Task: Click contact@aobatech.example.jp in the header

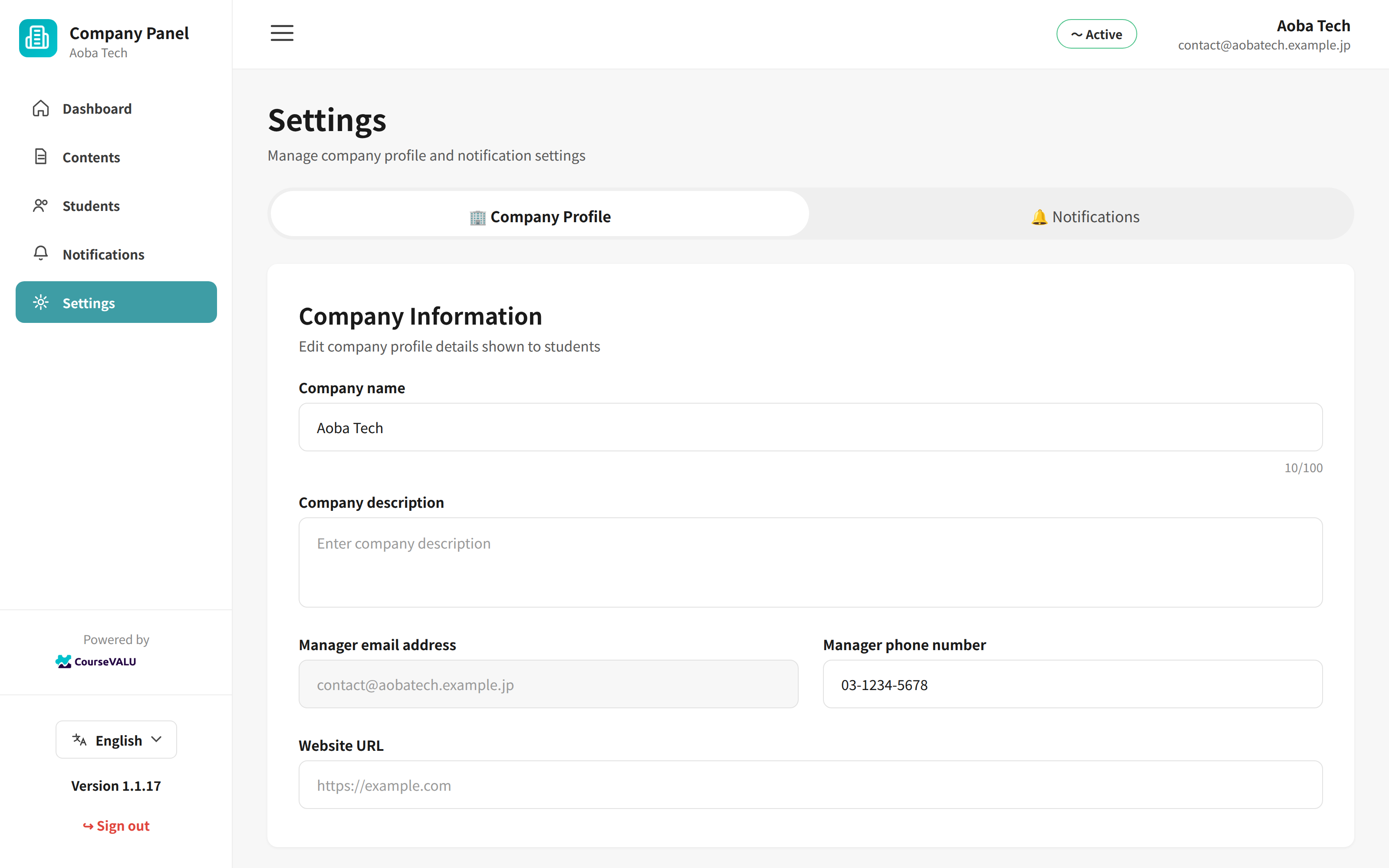Action: coord(1264,45)
